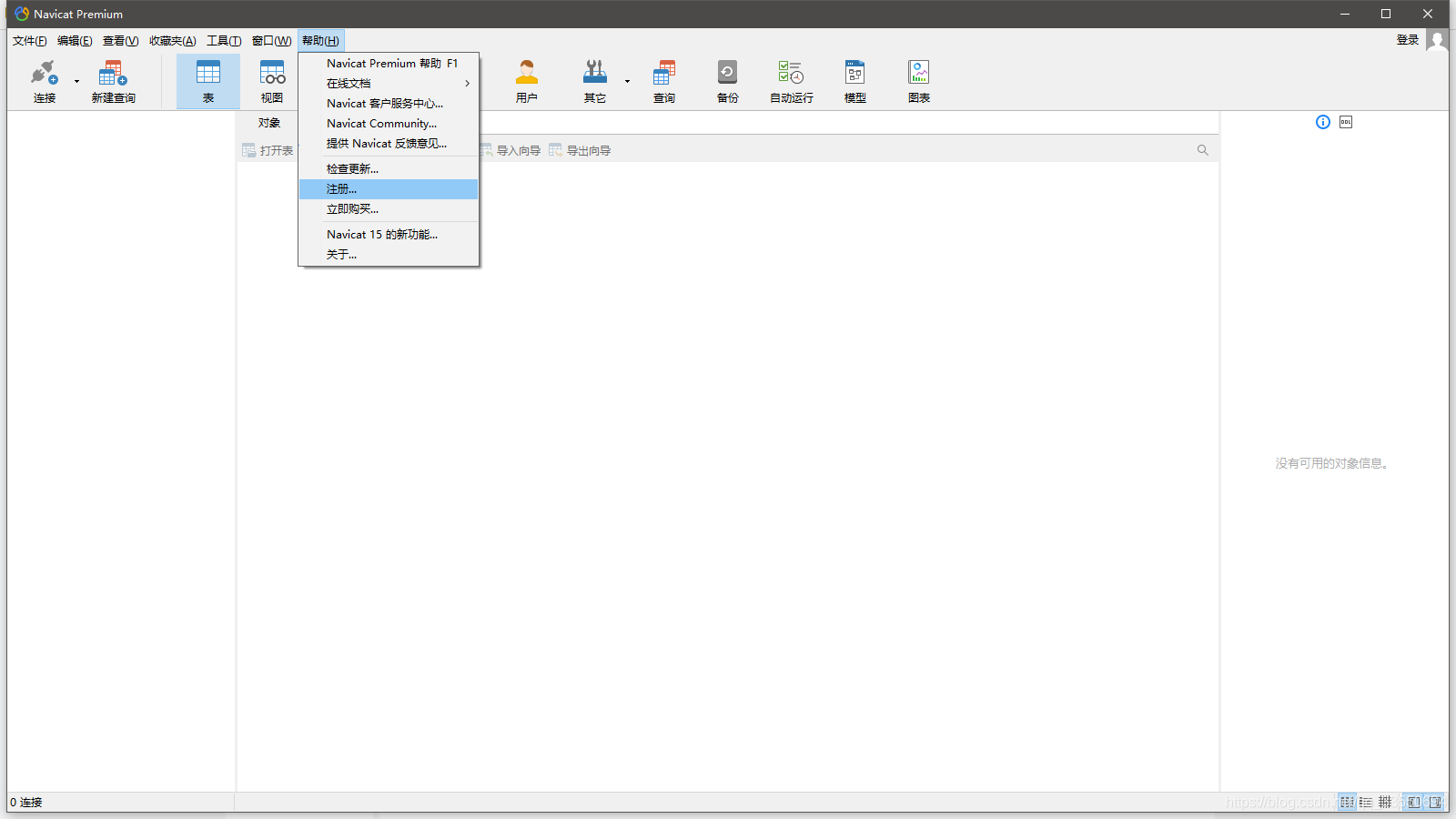This screenshot has height=819, width=1456.
Task: Open the 连接 dropdown arrow
Action: tap(76, 82)
